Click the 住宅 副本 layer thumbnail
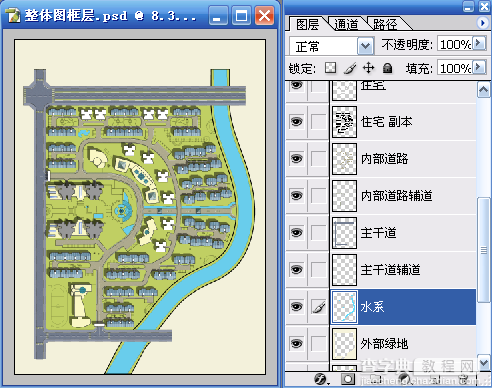The height and width of the screenshot is (388, 492). (x=344, y=122)
